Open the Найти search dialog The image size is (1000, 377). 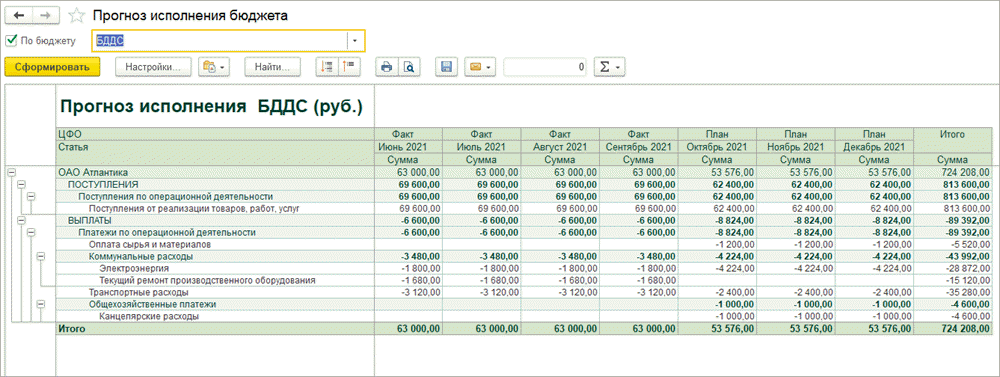(272, 66)
